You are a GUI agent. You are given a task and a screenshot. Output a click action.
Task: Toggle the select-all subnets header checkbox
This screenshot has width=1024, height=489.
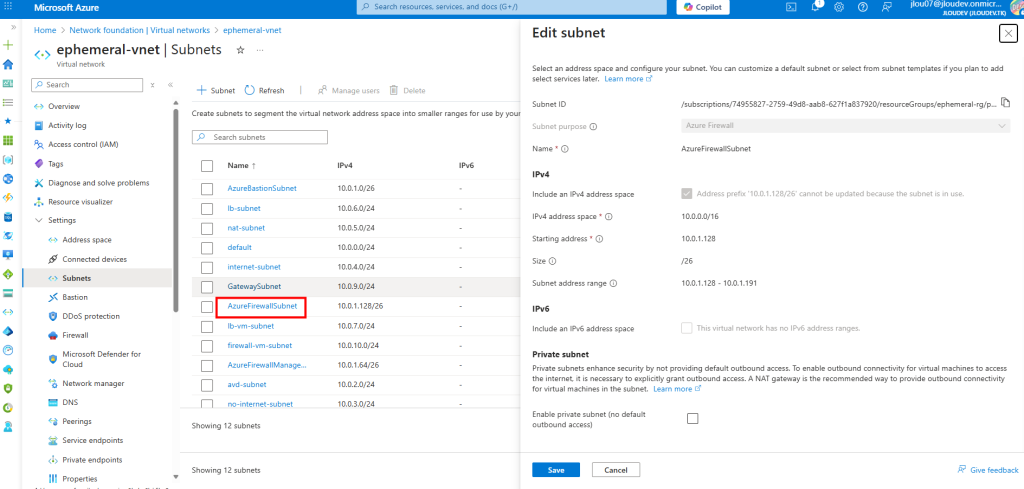coord(207,166)
